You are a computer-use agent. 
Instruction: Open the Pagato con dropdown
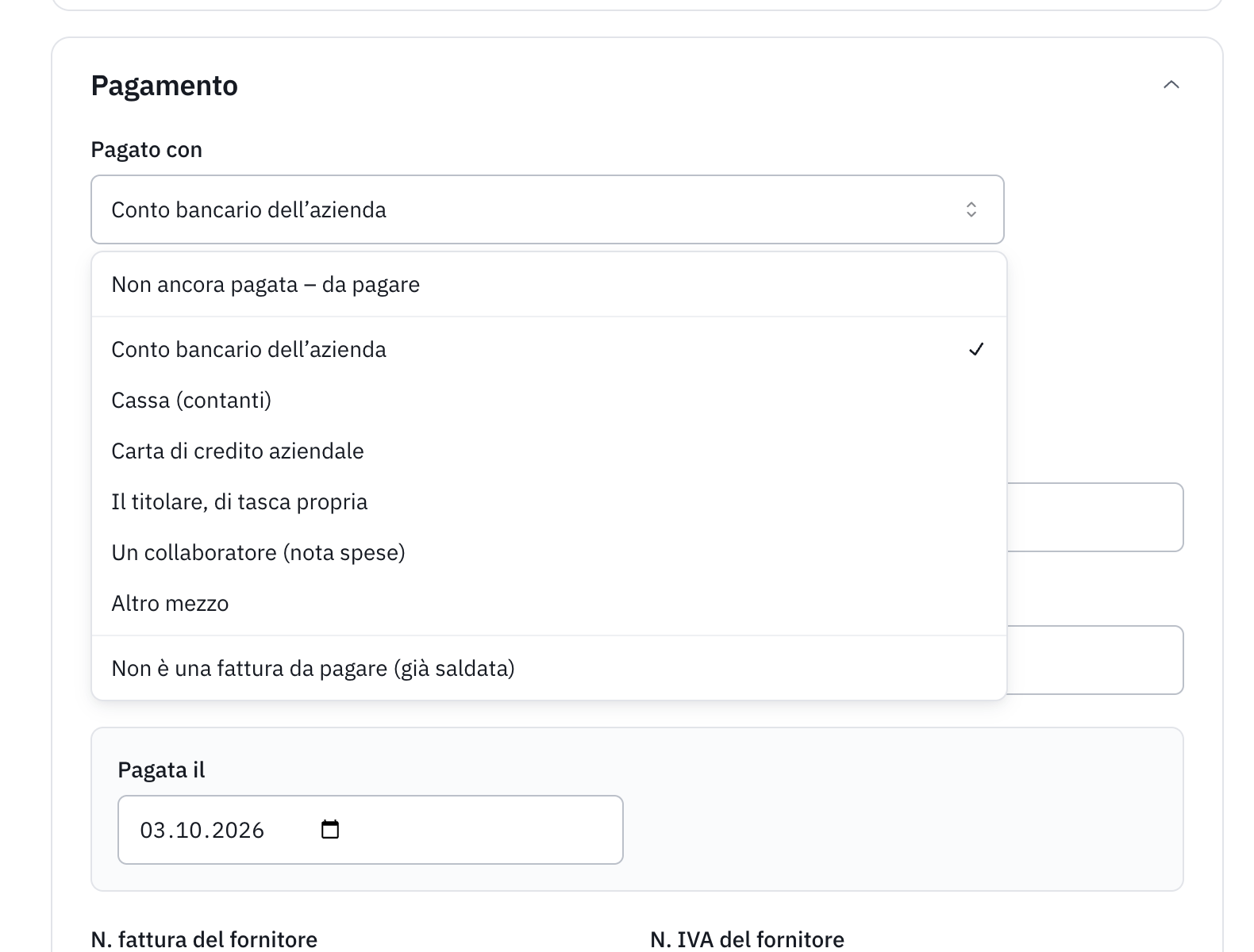548,209
